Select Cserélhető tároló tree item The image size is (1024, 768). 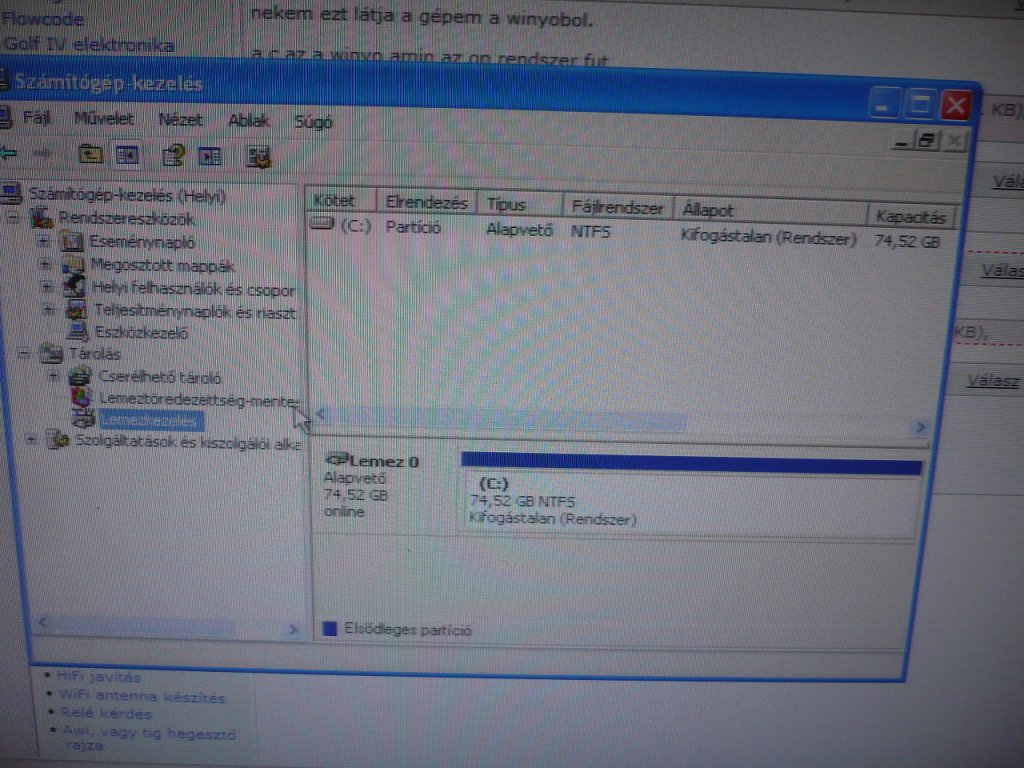159,377
